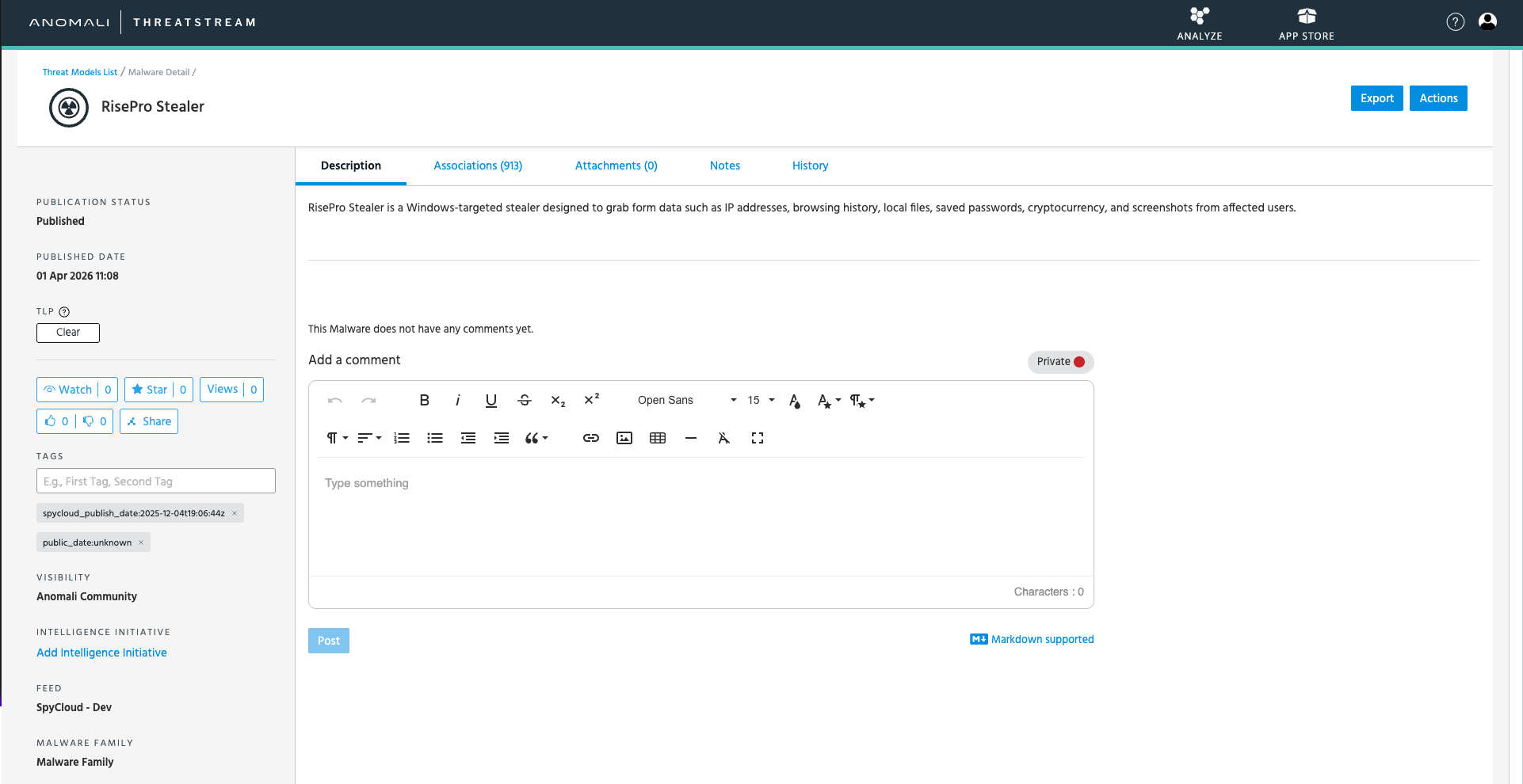Viewport: 1523px width, 784px height.
Task: Switch to the Description tab
Action: coord(351,166)
